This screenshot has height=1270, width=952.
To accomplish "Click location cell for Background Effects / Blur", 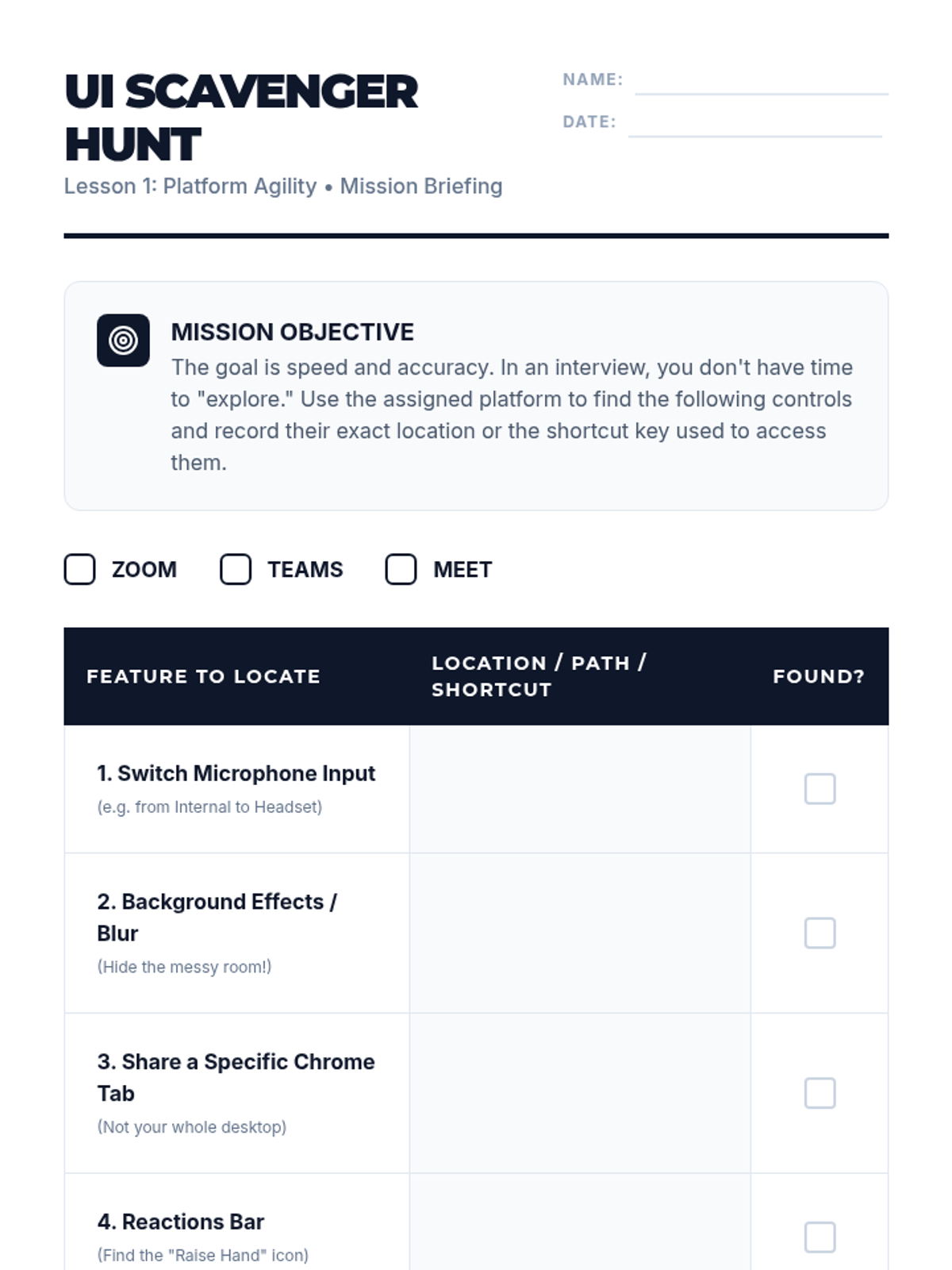I will (580, 933).
